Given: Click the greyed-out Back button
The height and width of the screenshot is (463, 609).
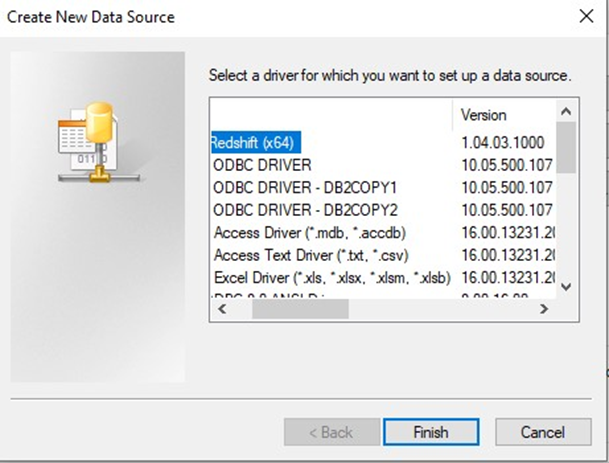Looking at the screenshot, I should (329, 432).
